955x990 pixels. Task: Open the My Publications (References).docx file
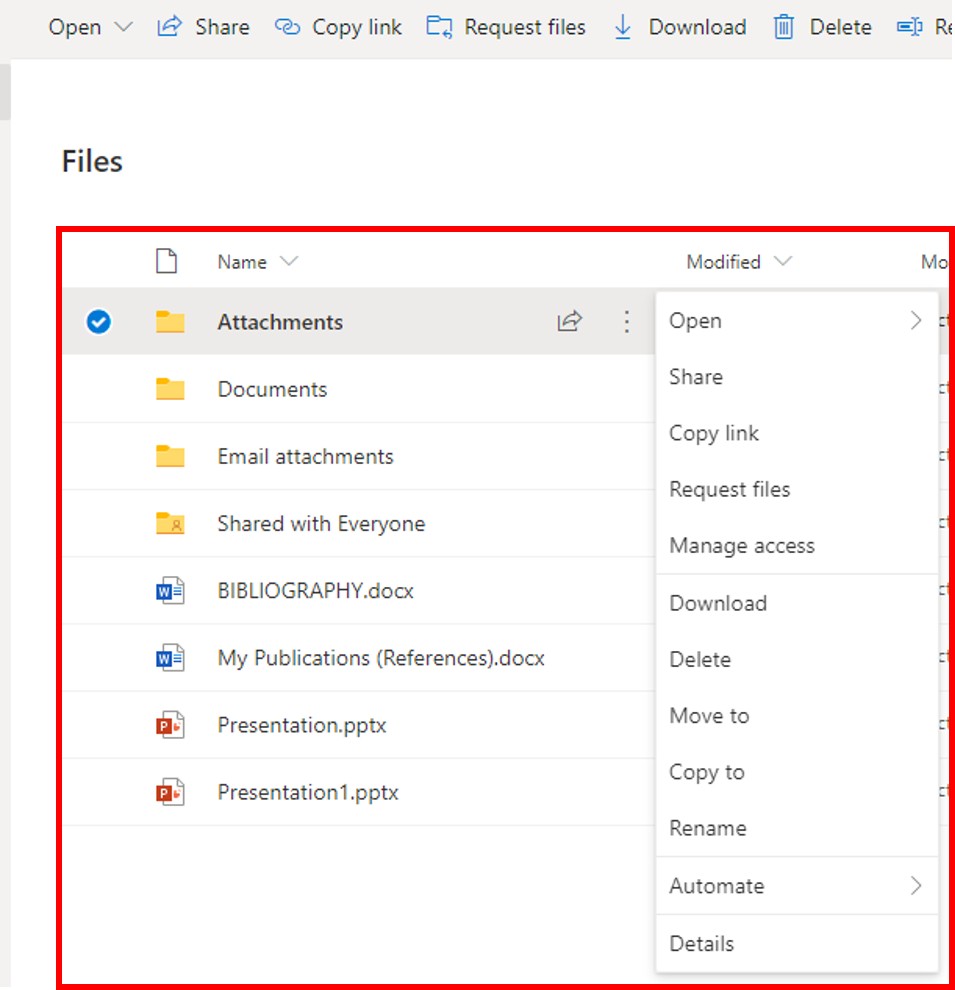381,658
